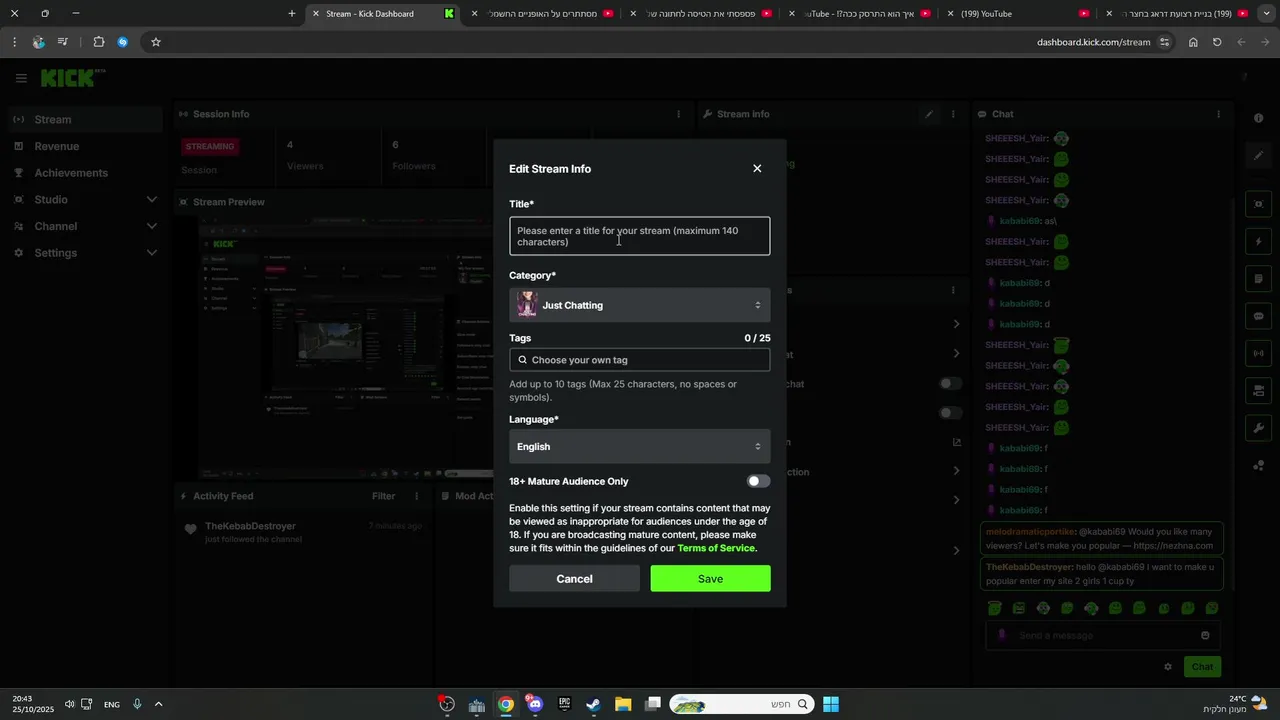Screen dimensions: 1280x720
Task: Click the ENG language indicator in tray
Action: tap(112, 704)
